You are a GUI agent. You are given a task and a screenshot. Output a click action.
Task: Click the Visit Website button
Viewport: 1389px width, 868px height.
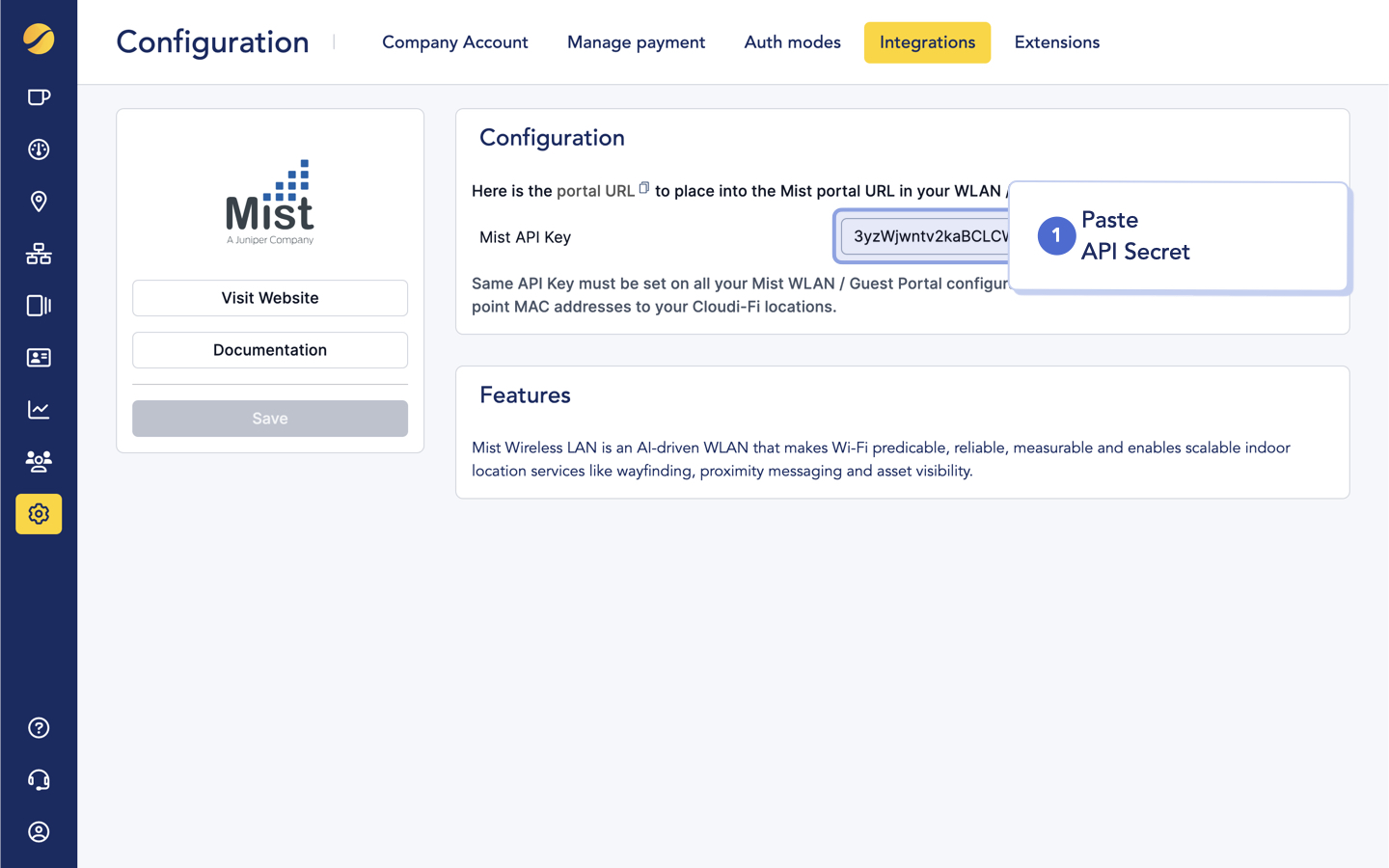point(269,298)
